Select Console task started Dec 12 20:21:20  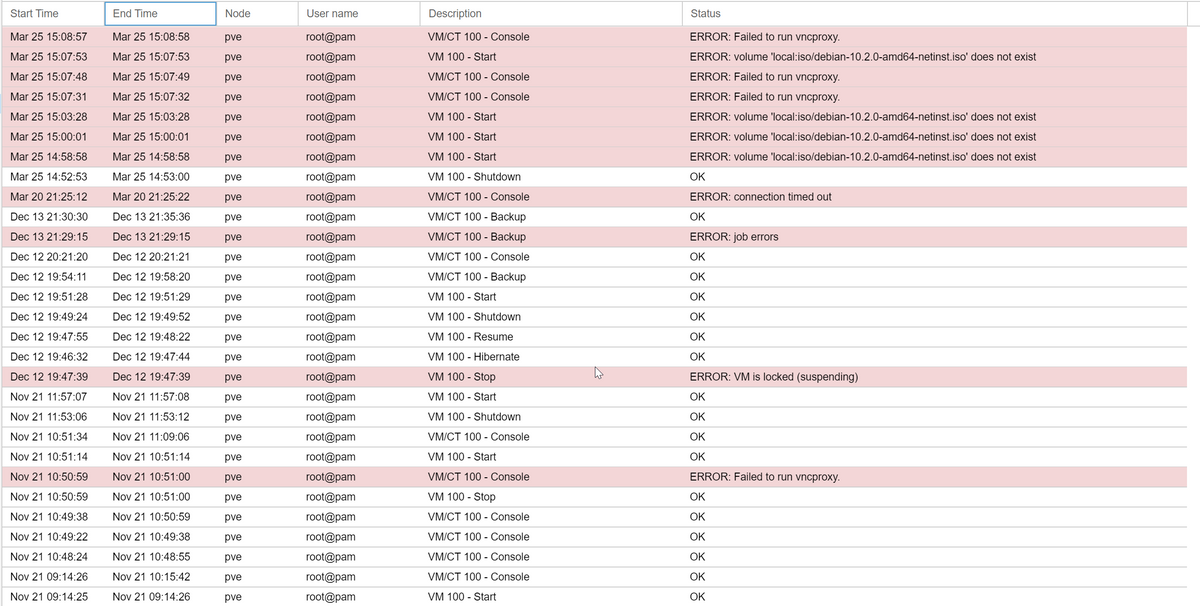coord(478,257)
